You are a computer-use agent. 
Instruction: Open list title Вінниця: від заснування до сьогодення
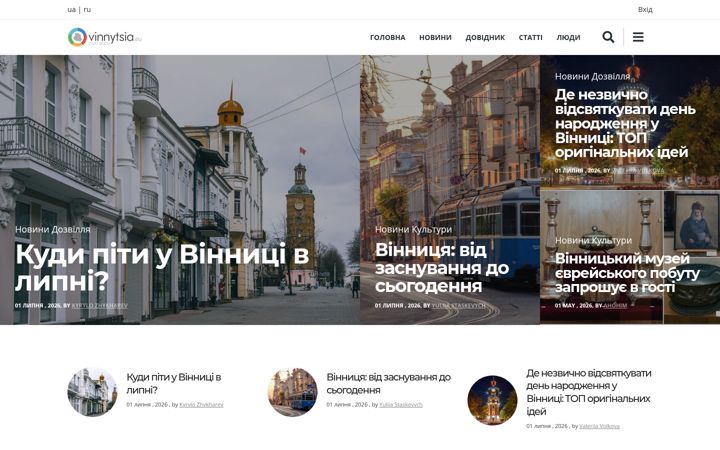(x=388, y=383)
